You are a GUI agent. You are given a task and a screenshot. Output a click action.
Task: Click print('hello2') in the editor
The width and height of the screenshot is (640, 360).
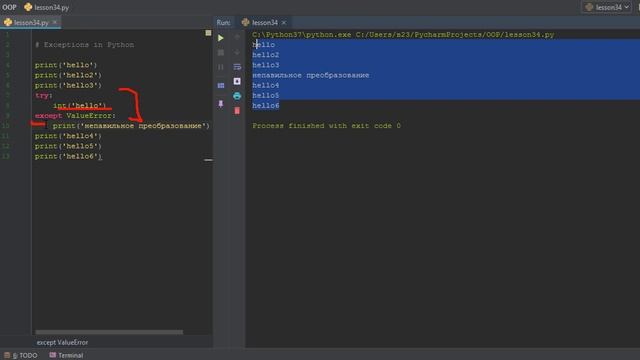point(68,75)
